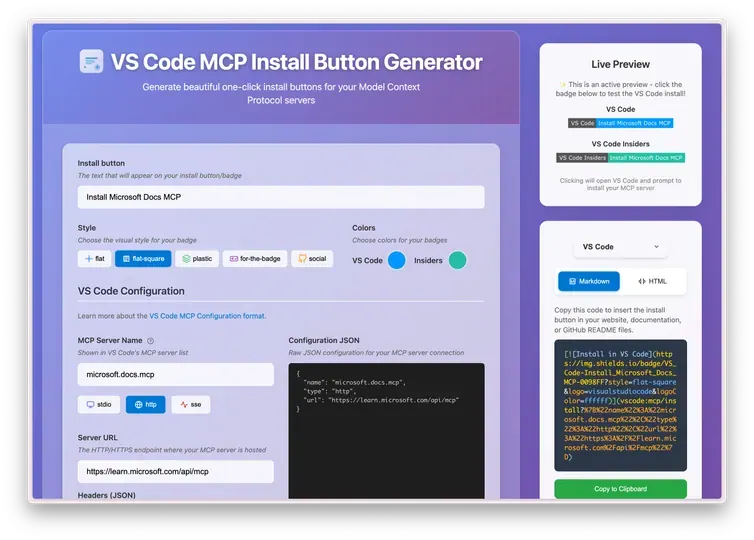This screenshot has height=540, width=754.
Task: Click the Copy to Clipboard button
Action: coord(620,489)
